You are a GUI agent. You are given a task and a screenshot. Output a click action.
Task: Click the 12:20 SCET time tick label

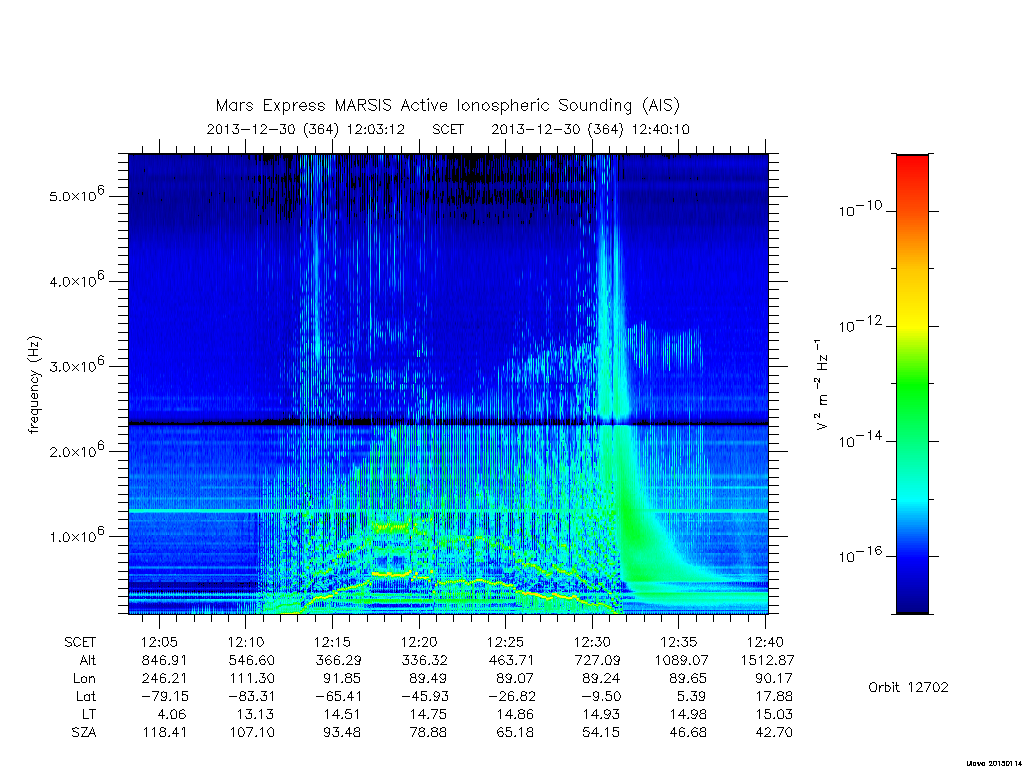(419, 642)
